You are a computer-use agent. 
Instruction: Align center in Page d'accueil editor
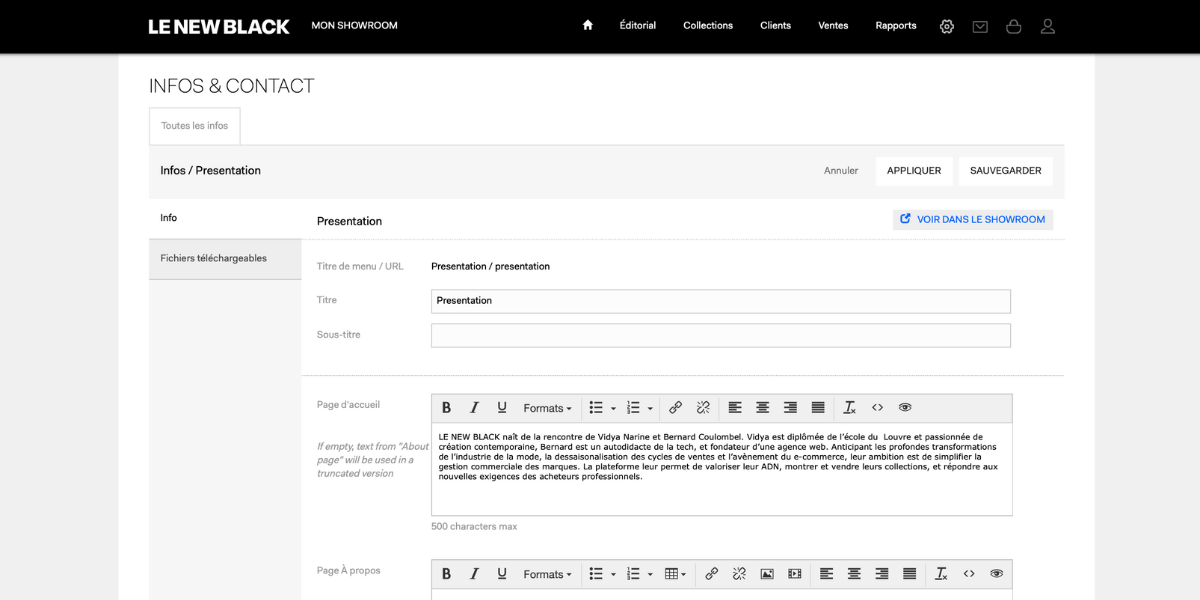pos(762,408)
